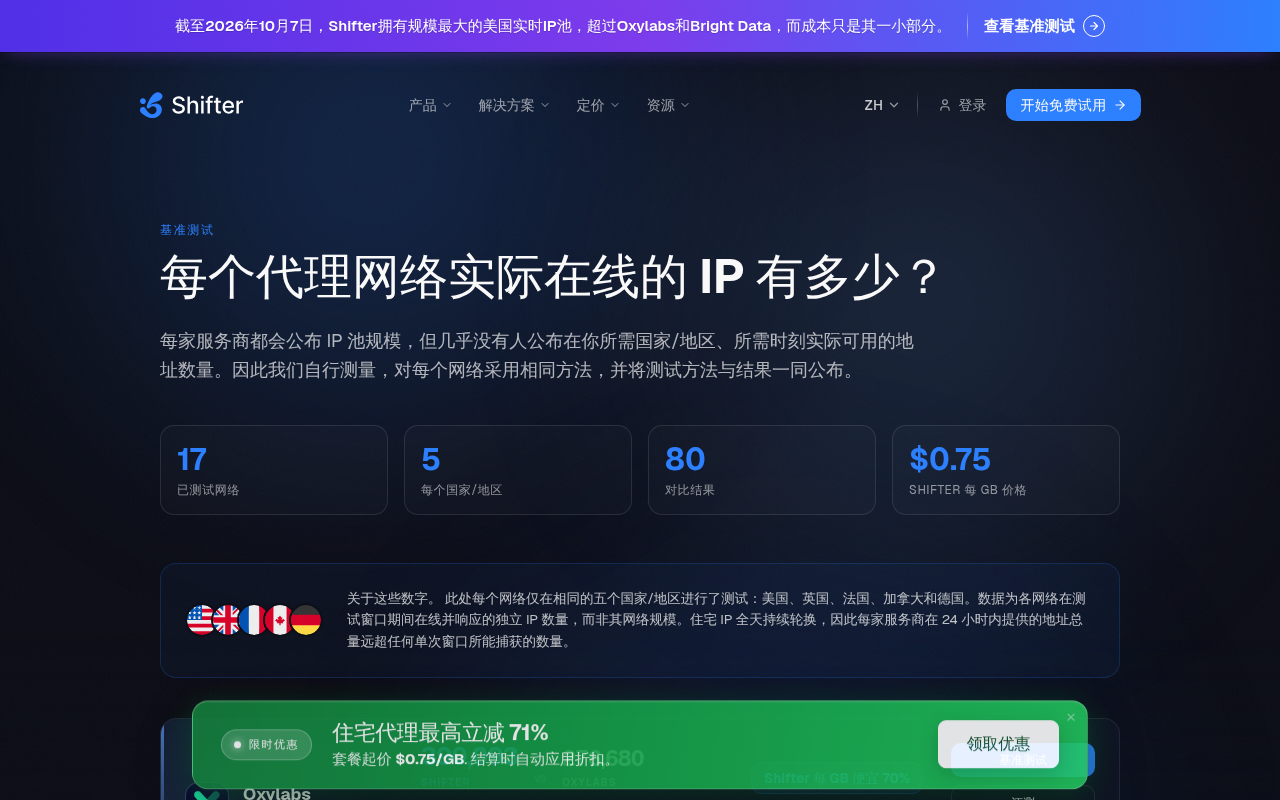This screenshot has height=800, width=1280.
Task: Click the 领取优惠 button
Action: pyautogui.click(x=998, y=744)
